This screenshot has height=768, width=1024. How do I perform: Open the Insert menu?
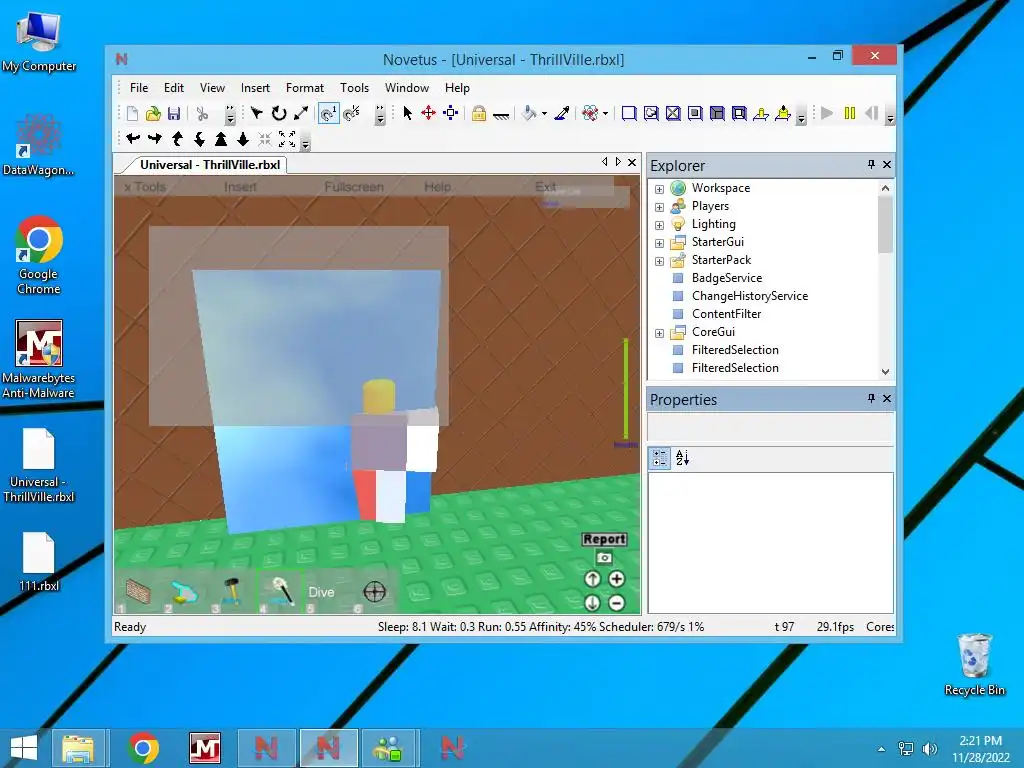click(x=255, y=88)
